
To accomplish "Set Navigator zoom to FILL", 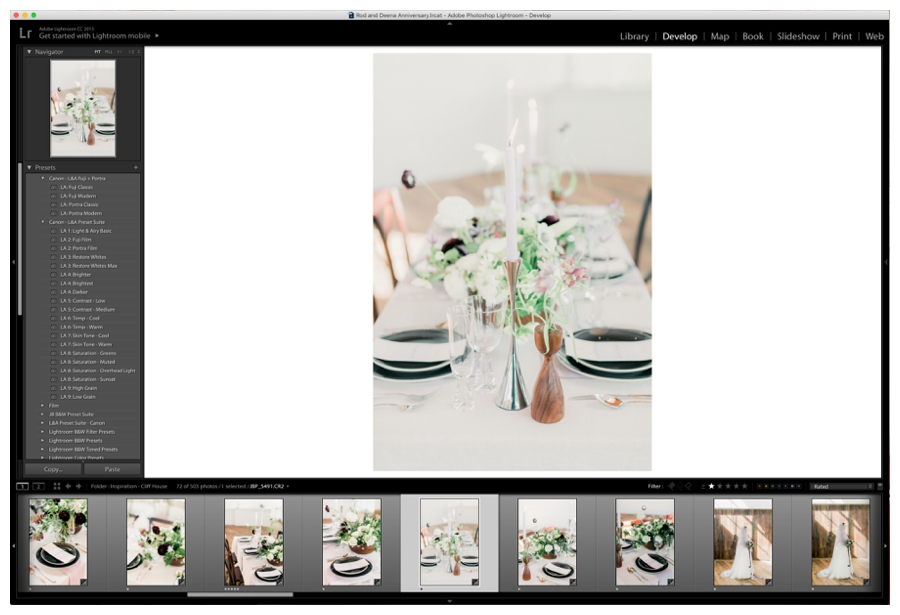I will click(108, 52).
